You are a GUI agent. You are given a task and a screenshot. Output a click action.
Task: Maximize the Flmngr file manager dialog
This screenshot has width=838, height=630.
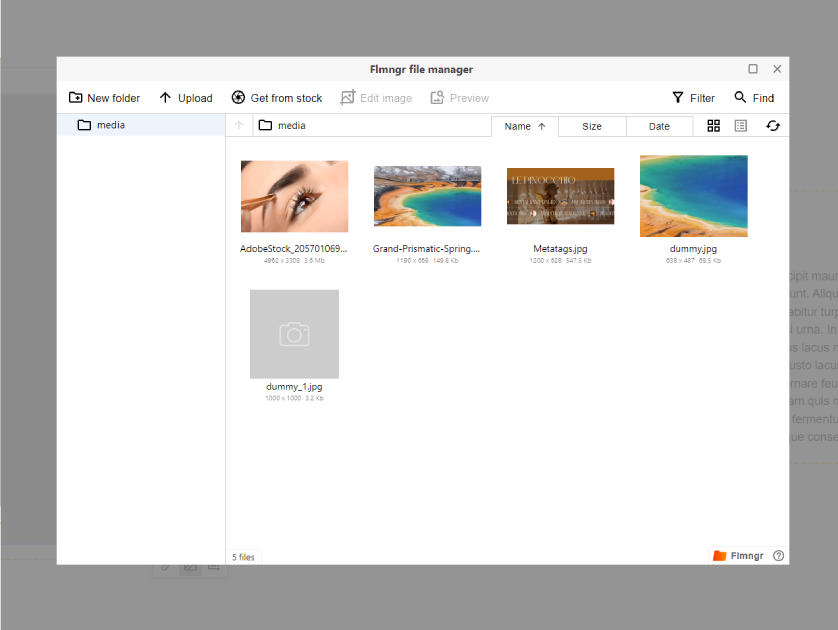pyautogui.click(x=753, y=69)
